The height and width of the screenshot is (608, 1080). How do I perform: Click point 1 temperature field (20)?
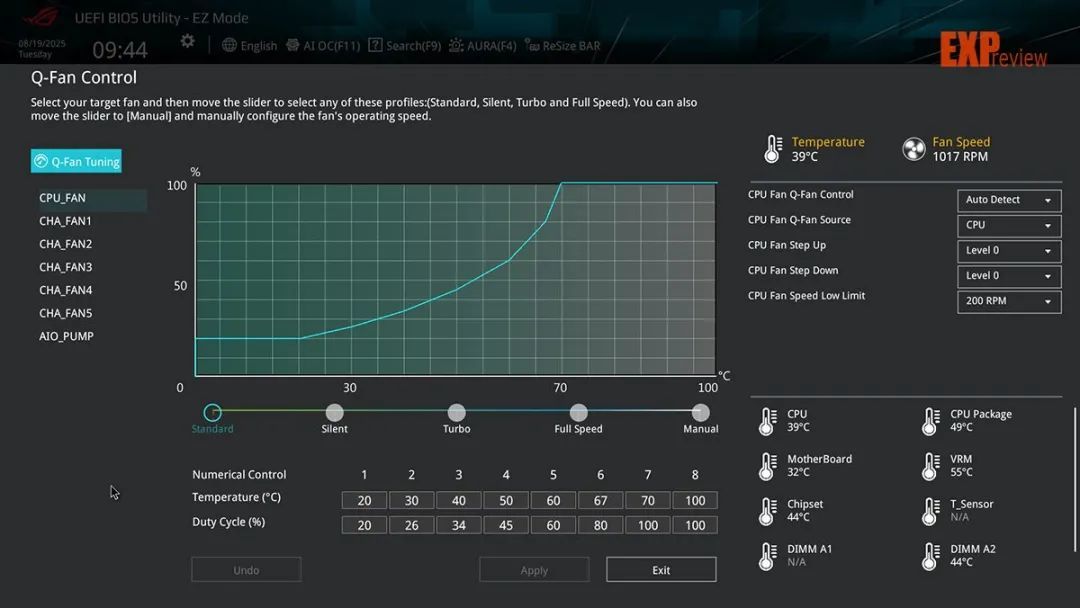tap(364, 501)
